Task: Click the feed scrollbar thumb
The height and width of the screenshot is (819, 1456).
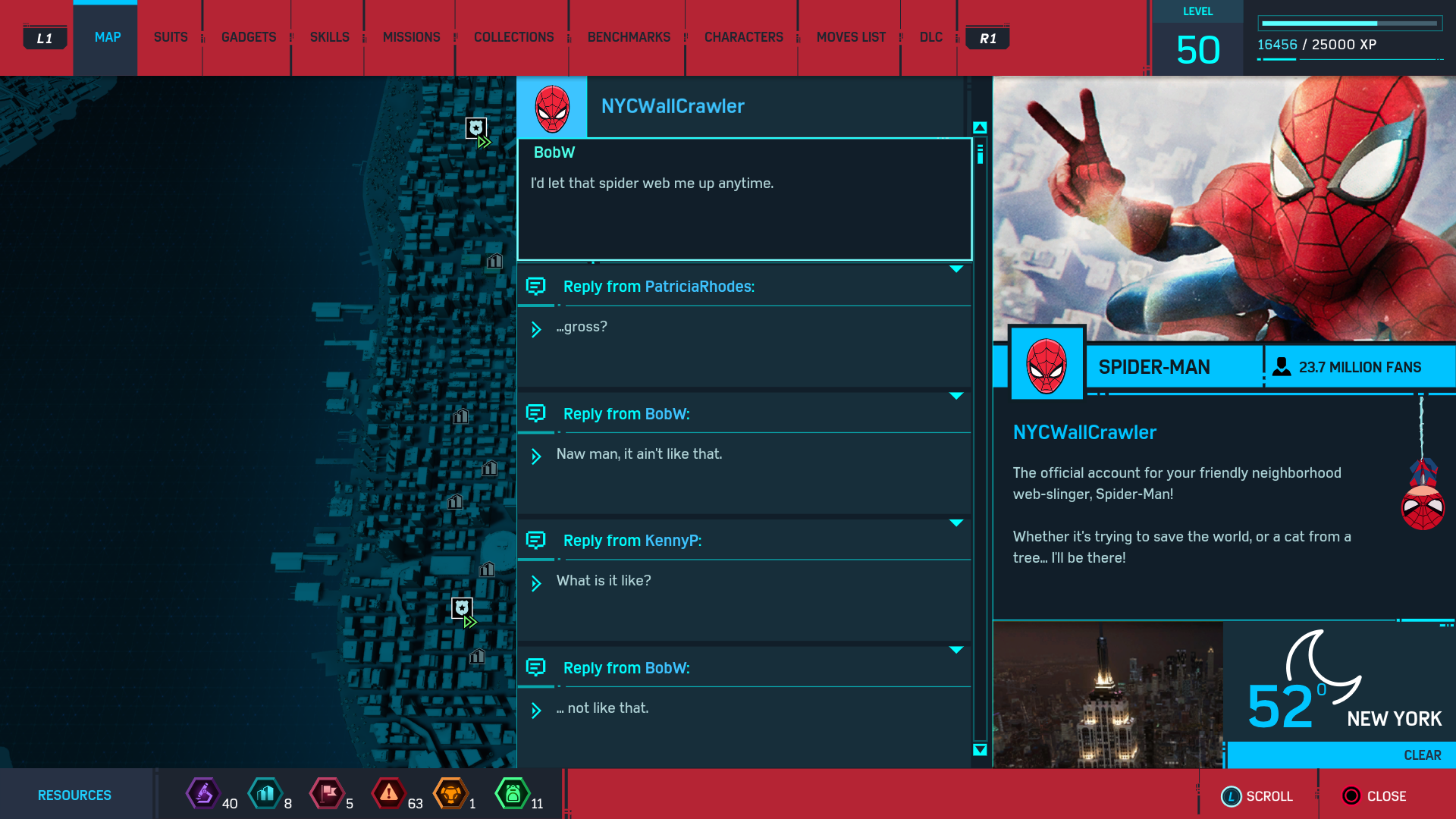Action: tap(980, 154)
